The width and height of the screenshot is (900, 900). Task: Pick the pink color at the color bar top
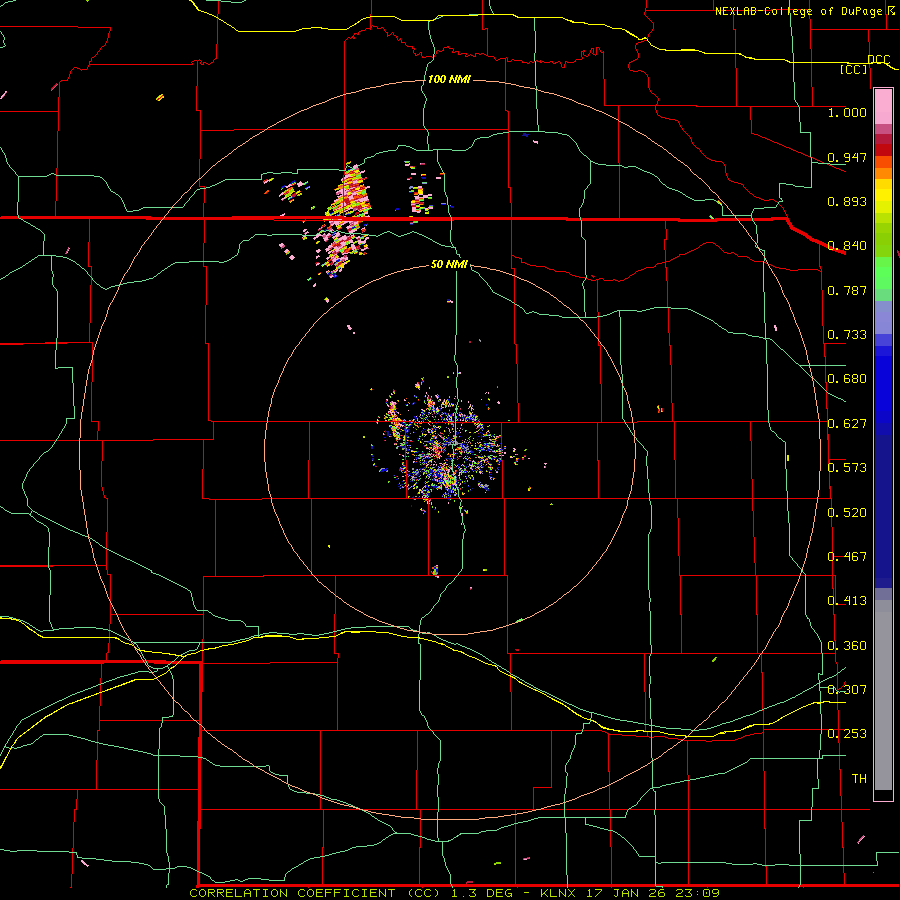tap(883, 106)
